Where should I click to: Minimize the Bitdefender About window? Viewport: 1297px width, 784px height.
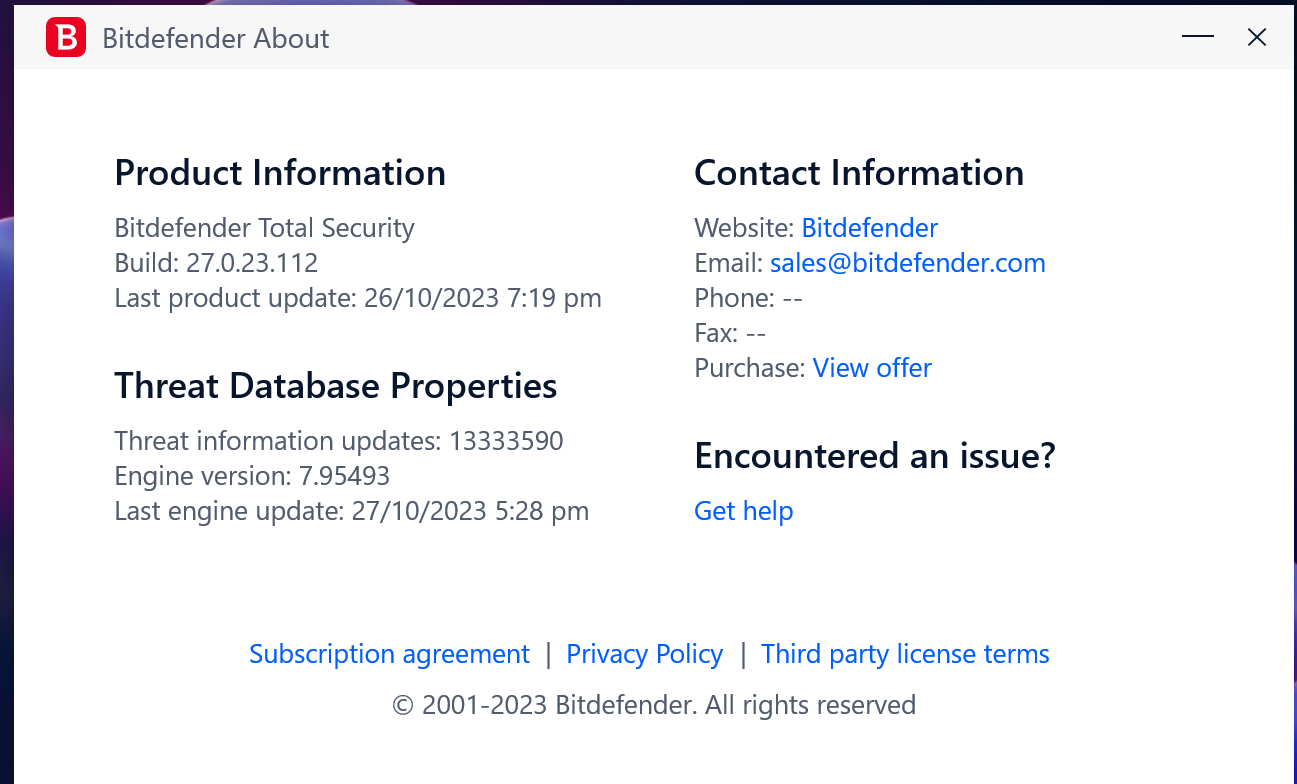point(1197,38)
